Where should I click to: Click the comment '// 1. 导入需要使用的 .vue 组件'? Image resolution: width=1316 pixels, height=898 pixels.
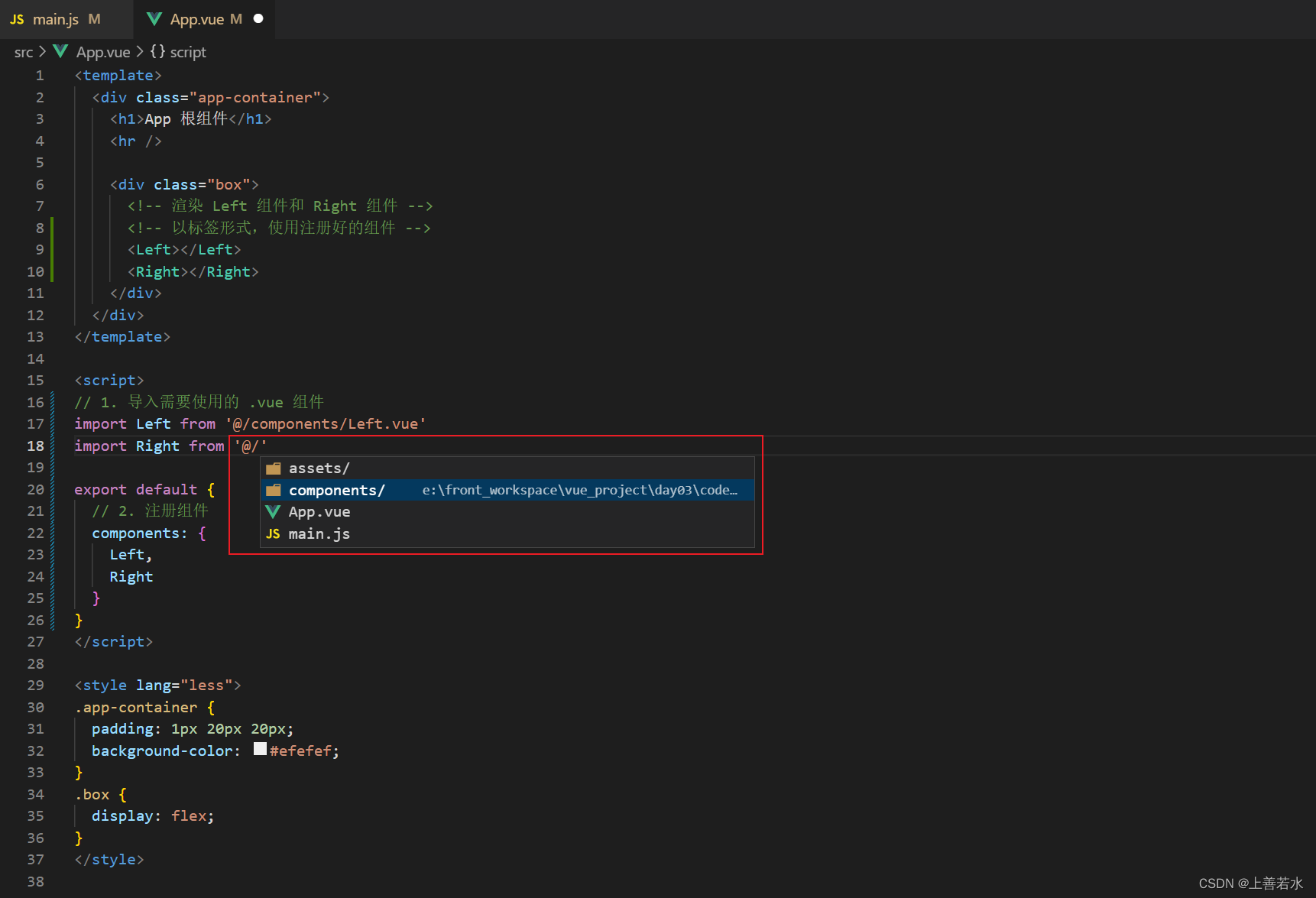[199, 402]
